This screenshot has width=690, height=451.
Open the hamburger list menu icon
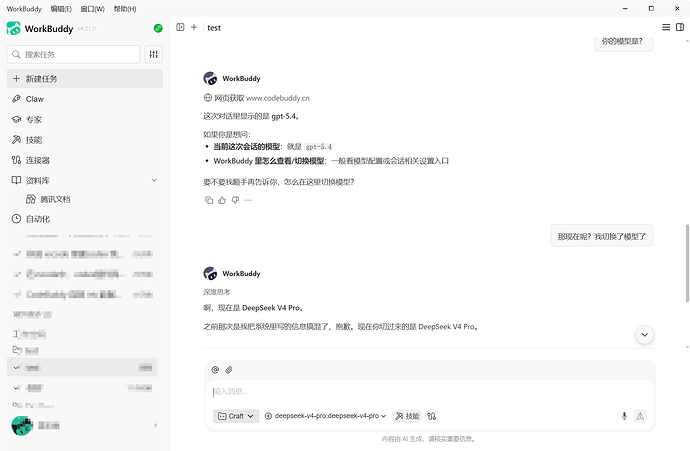click(666, 27)
